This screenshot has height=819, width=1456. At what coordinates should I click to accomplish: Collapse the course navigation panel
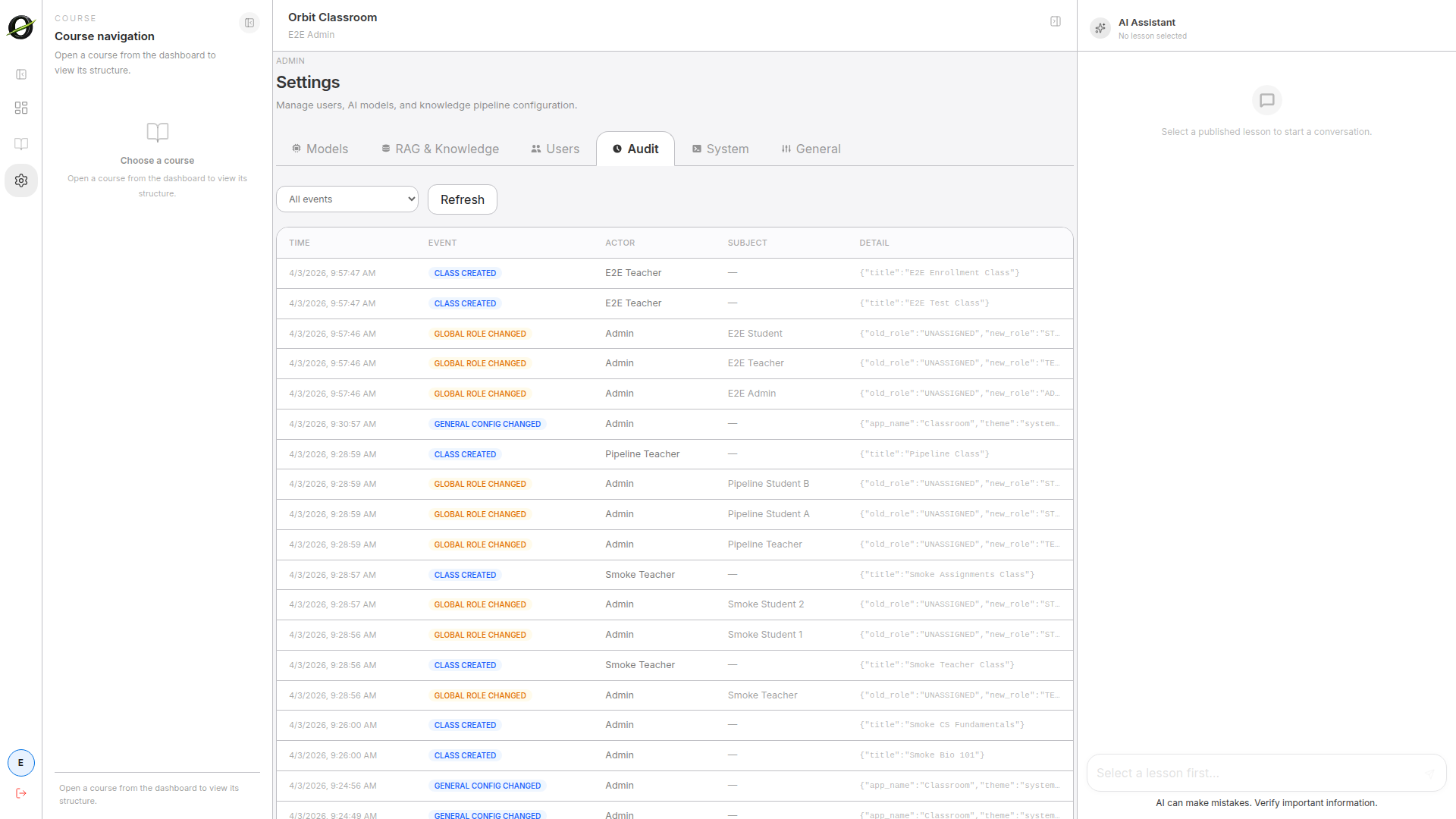249,23
